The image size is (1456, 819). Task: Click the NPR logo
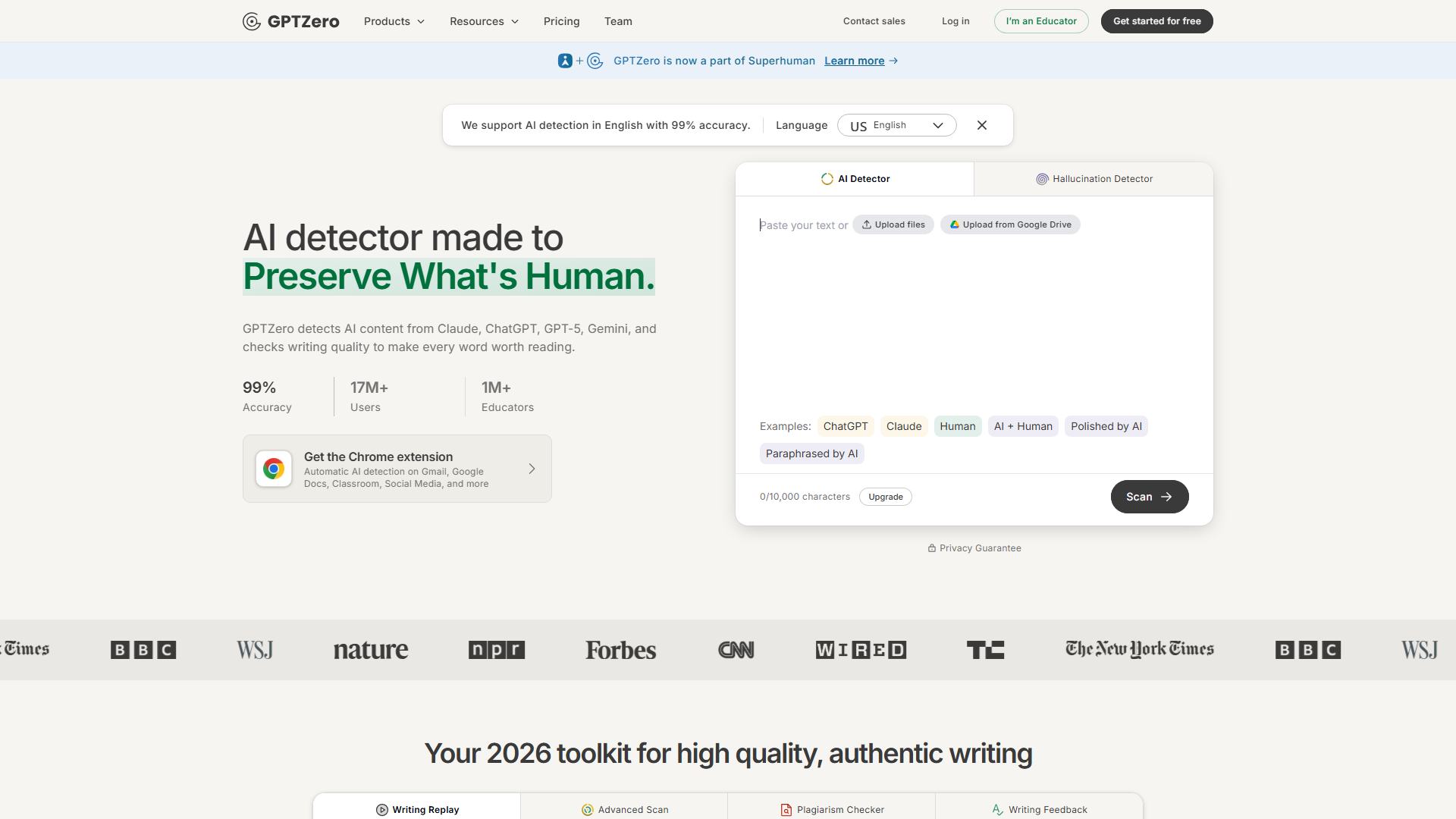coord(497,650)
